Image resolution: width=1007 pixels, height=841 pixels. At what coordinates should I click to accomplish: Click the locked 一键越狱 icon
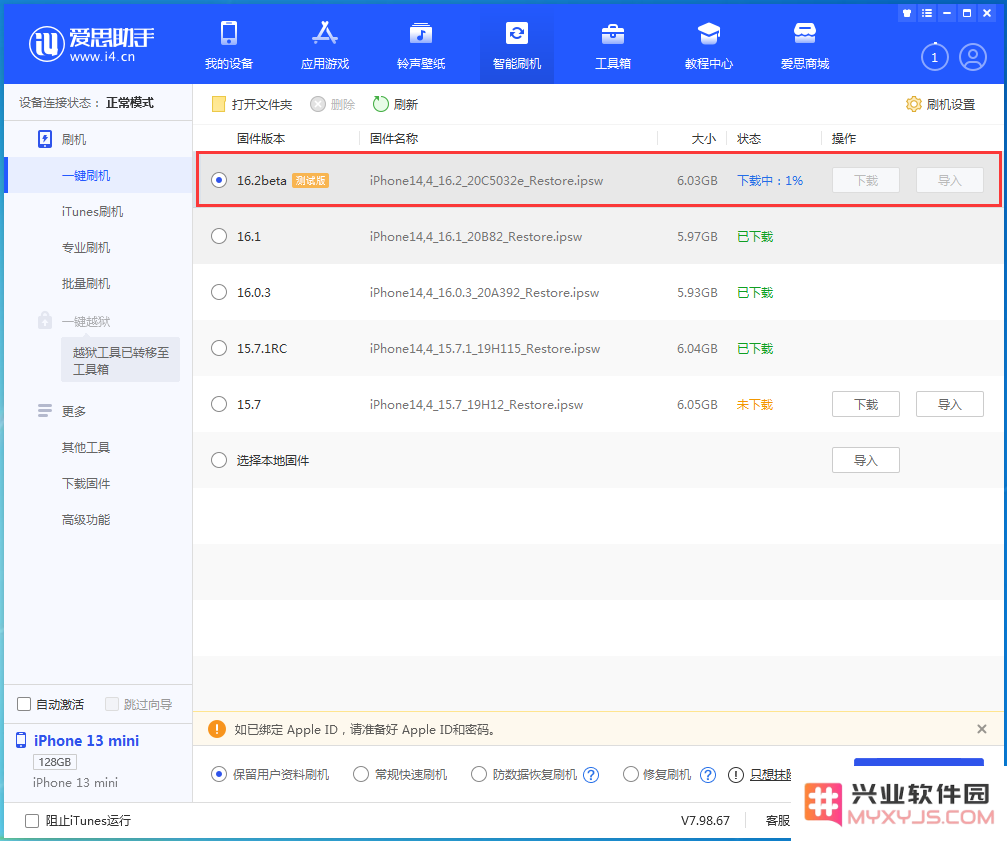[45, 320]
